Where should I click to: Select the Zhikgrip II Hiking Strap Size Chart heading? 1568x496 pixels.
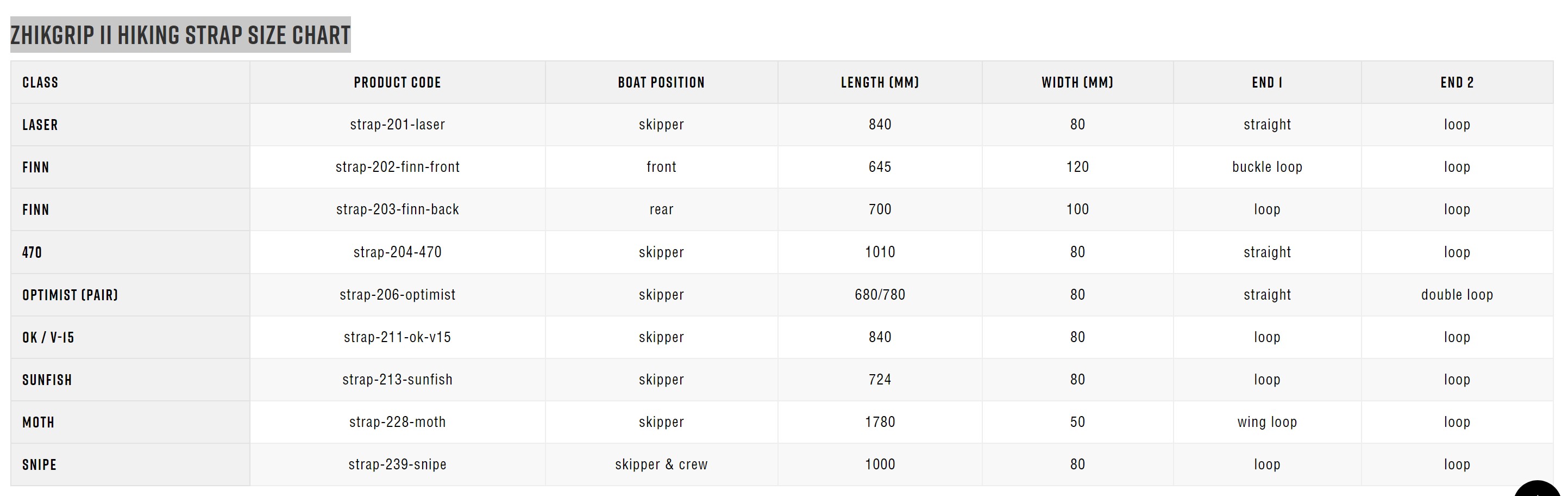tap(180, 35)
